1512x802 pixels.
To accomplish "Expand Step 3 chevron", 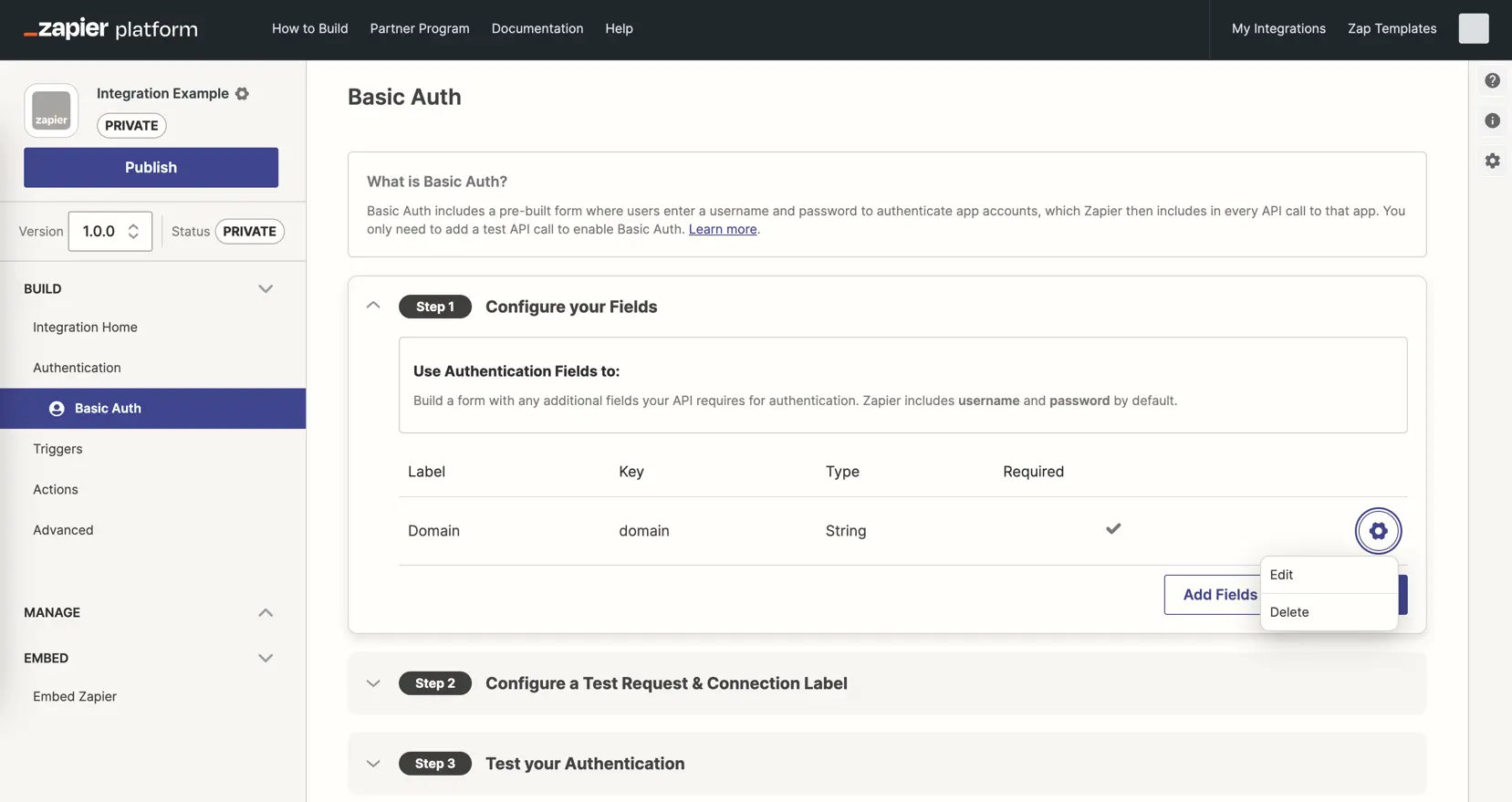I will tap(373, 764).
